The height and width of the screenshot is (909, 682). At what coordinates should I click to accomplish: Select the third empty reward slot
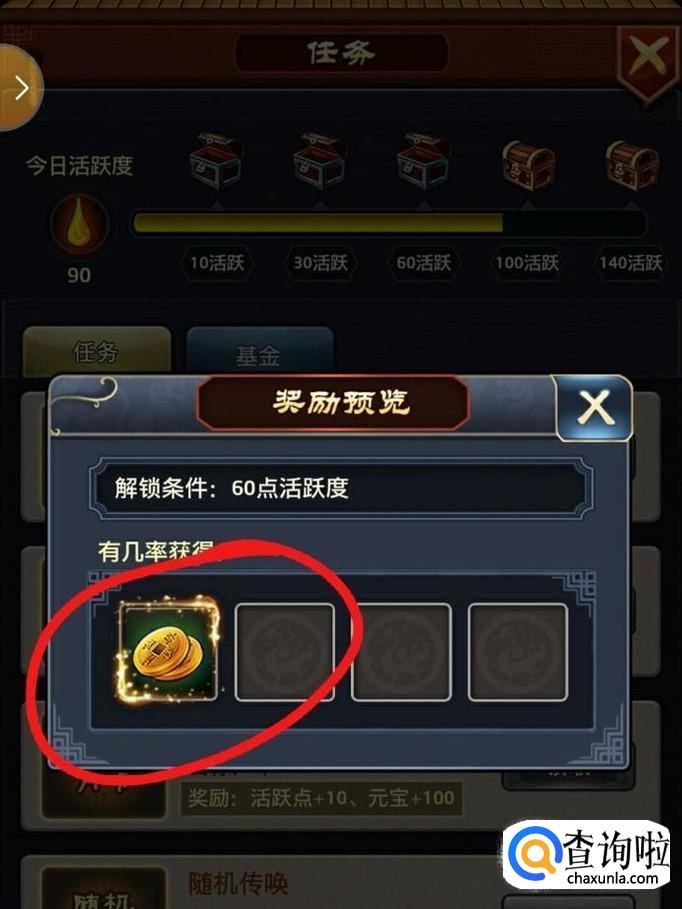[x=401, y=652]
